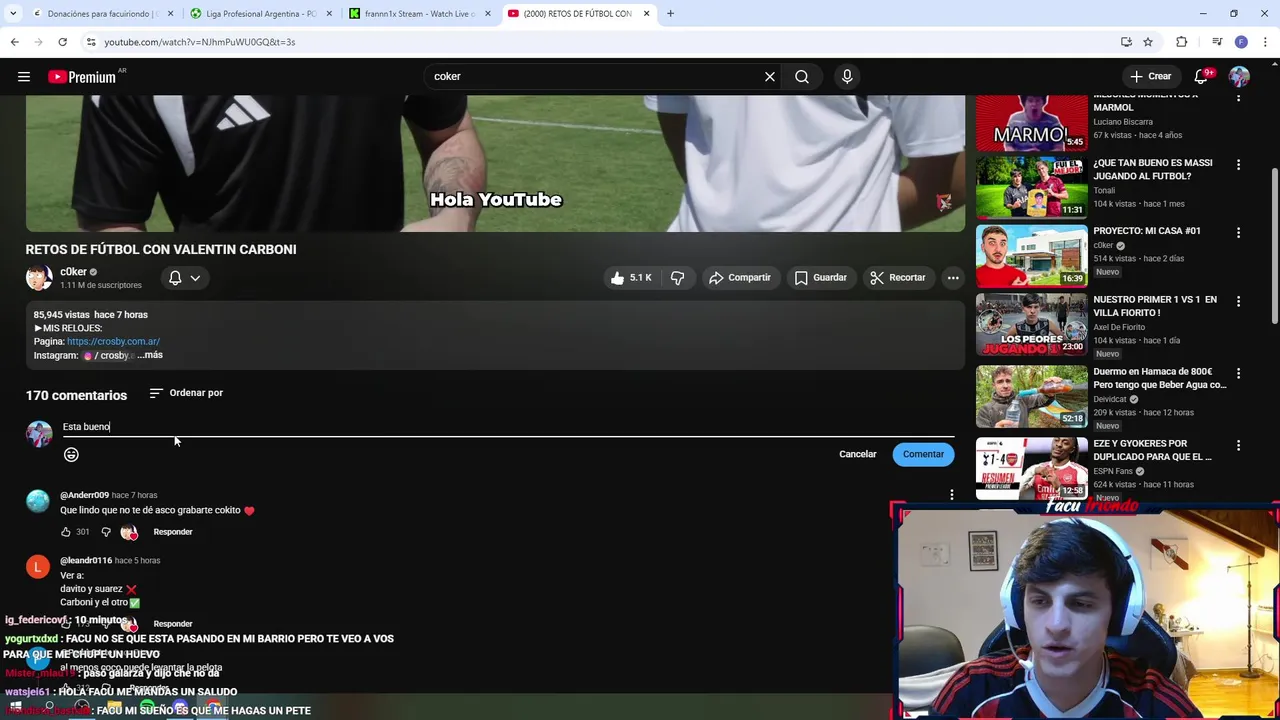Switch to the frannn1x Stream tab
This screenshot has height=720, width=1280.
point(419,14)
